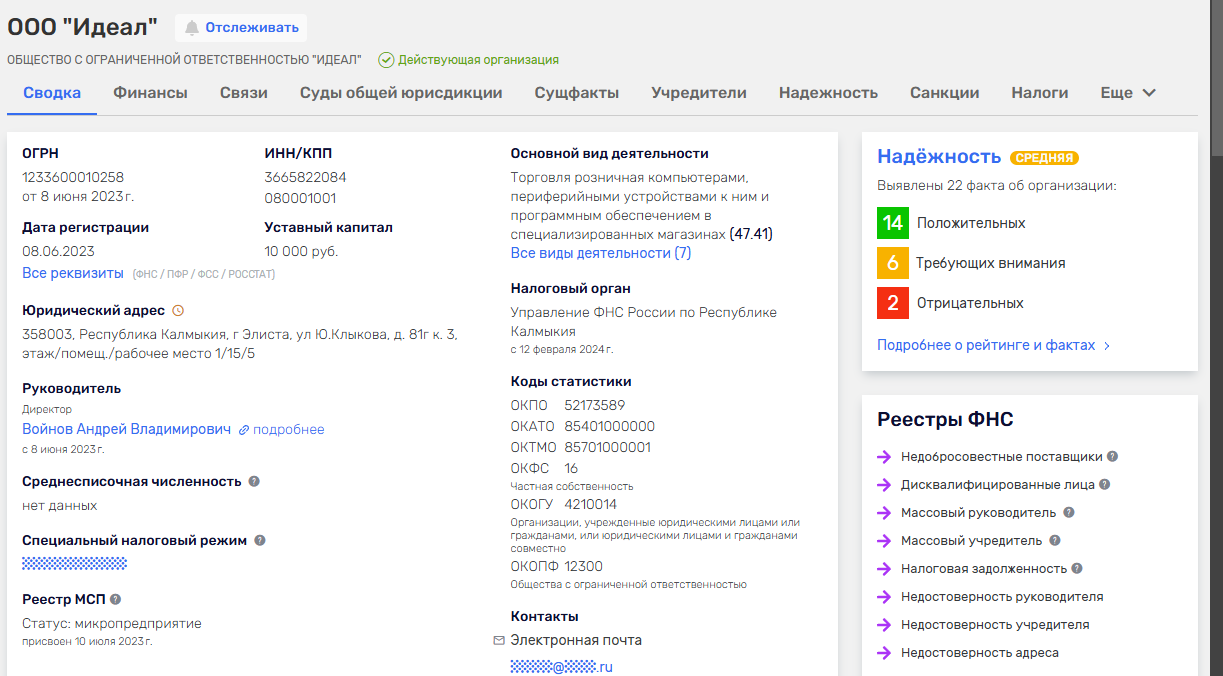Click help icon next to Недобросовестные поставщики
The image size is (1223, 676).
pyautogui.click(x=1113, y=457)
